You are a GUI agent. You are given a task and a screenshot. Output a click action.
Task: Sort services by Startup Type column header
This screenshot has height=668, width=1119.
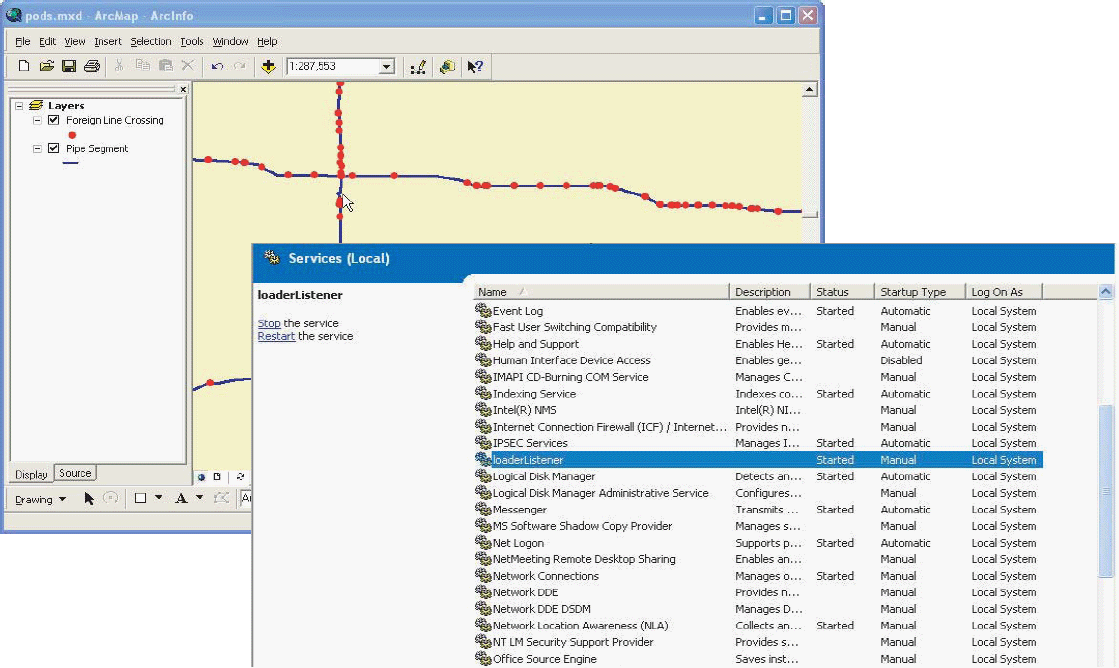[919, 292]
